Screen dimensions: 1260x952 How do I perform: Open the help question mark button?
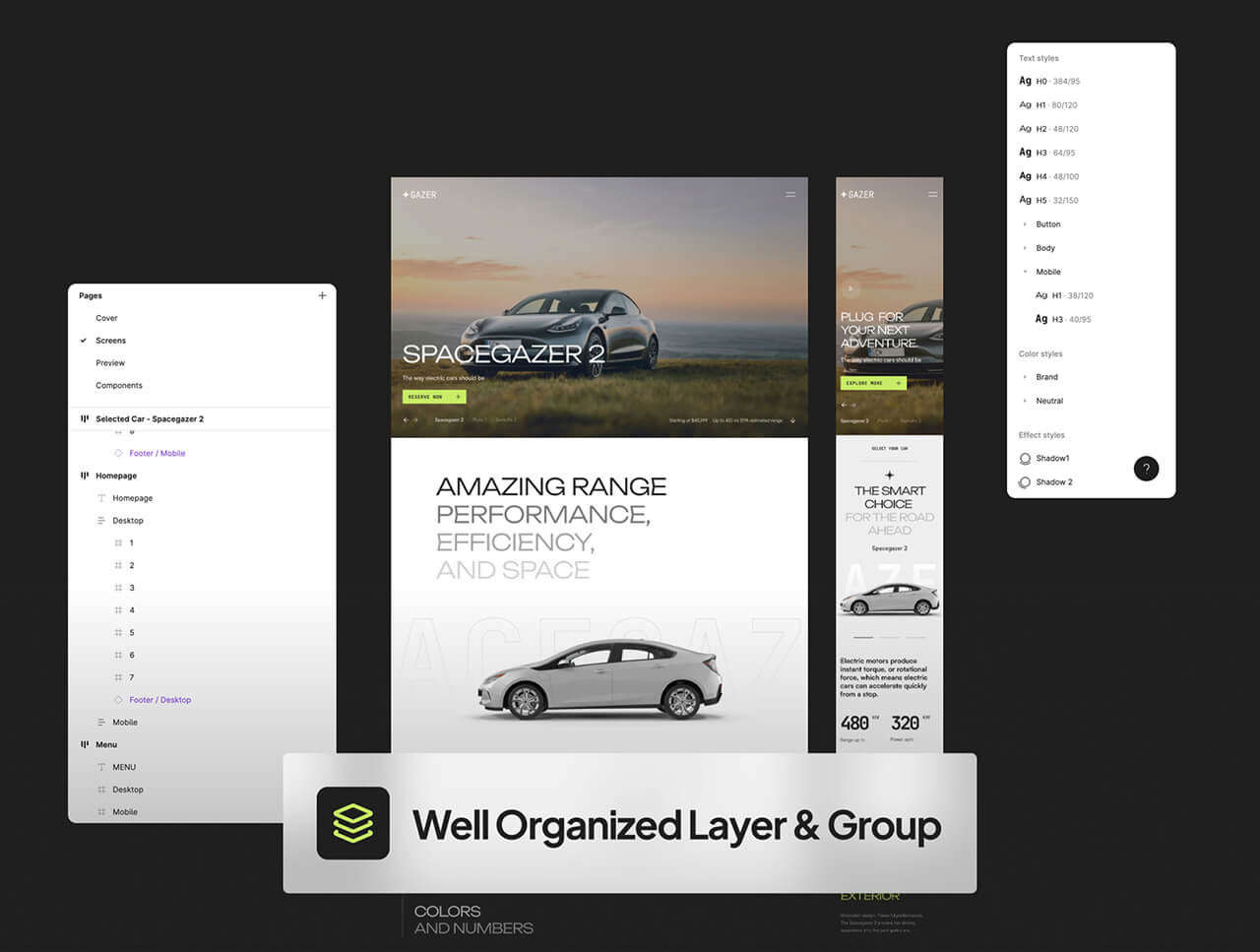tap(1146, 469)
